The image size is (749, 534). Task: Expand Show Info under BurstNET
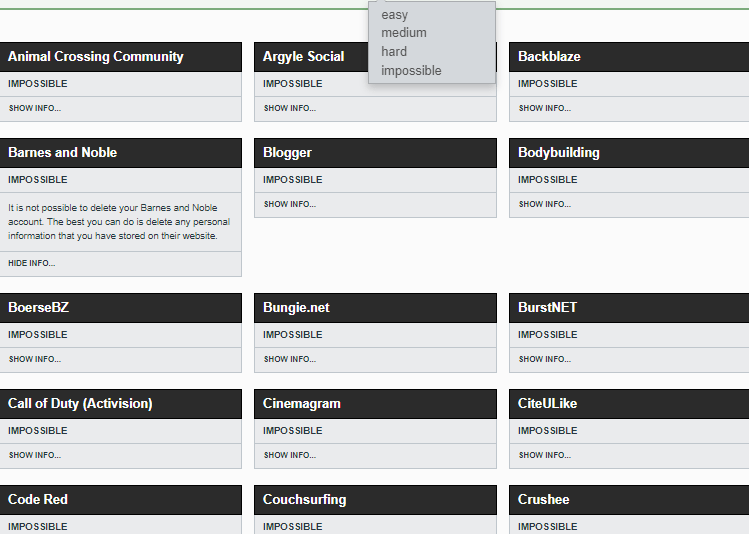[x=545, y=359]
